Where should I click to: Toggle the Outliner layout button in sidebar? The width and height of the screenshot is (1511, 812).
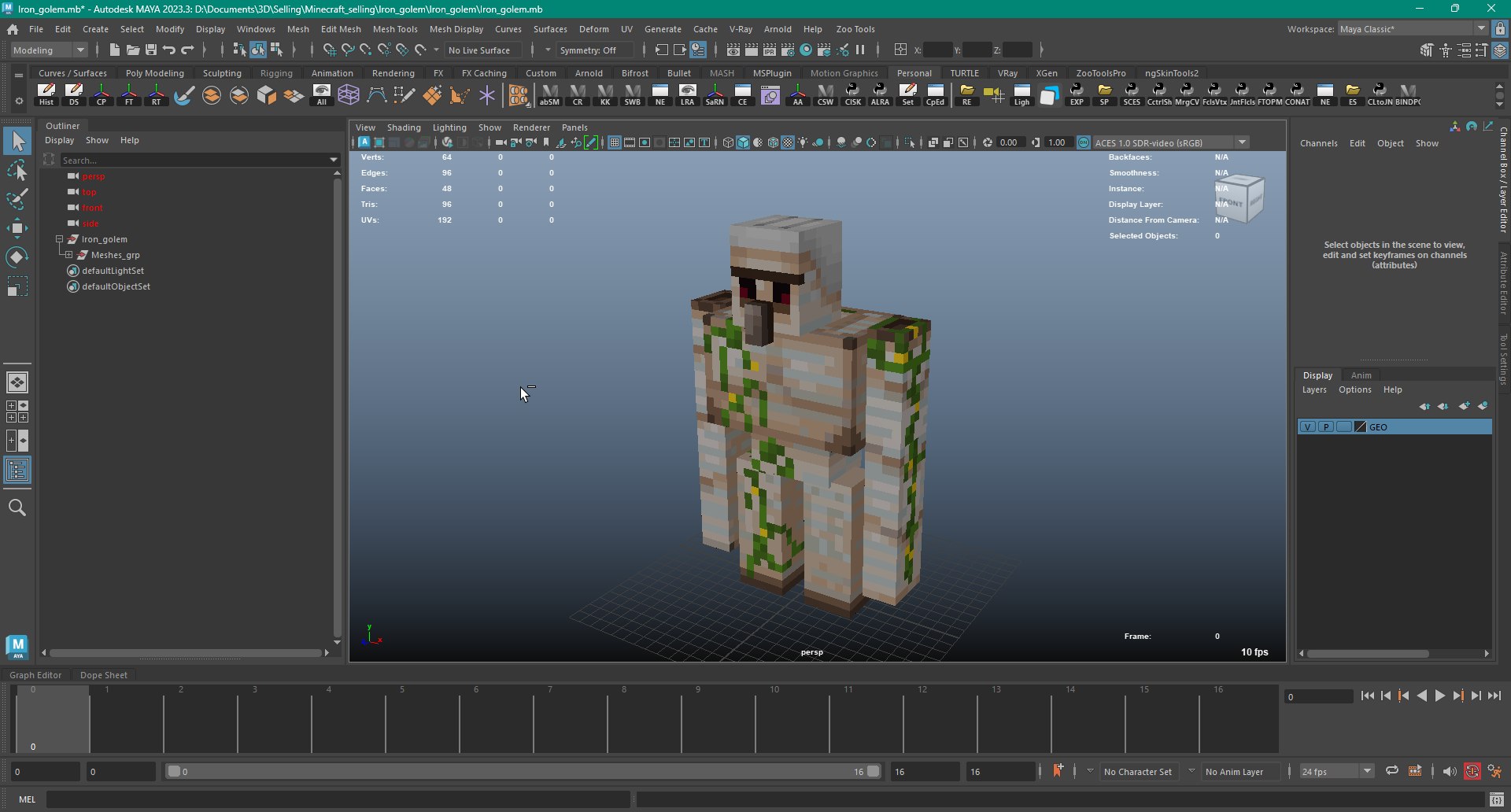[17, 471]
